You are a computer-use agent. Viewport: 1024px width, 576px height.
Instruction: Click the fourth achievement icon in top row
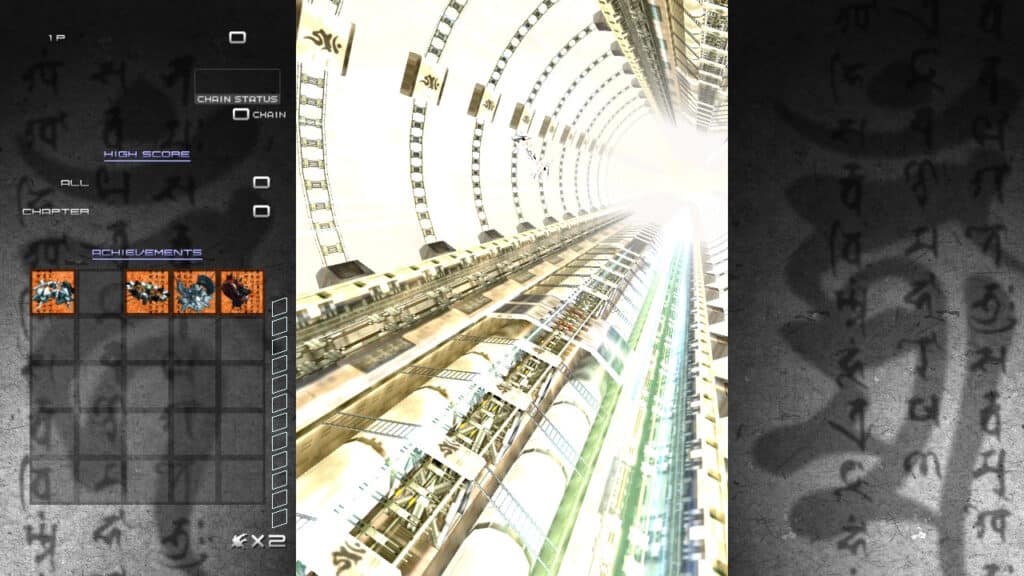[194, 292]
